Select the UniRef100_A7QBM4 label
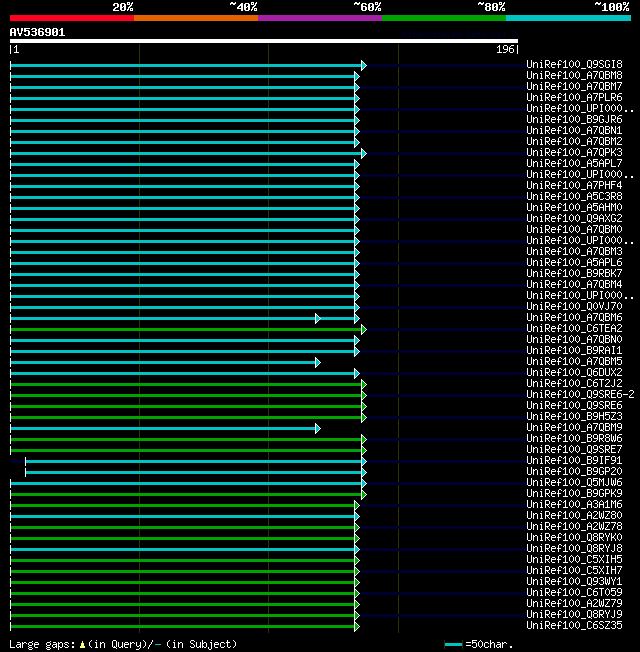Viewport: 640px width, 652px height. click(574, 284)
